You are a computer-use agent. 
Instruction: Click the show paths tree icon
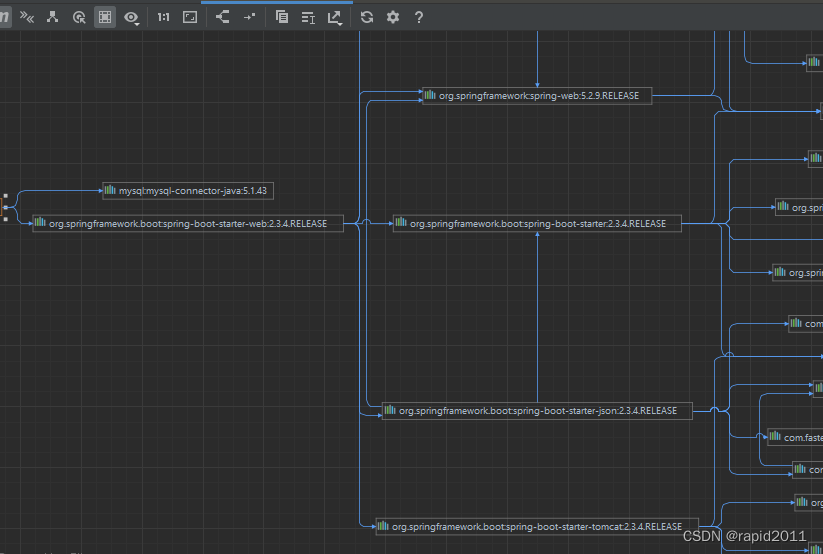coord(52,17)
